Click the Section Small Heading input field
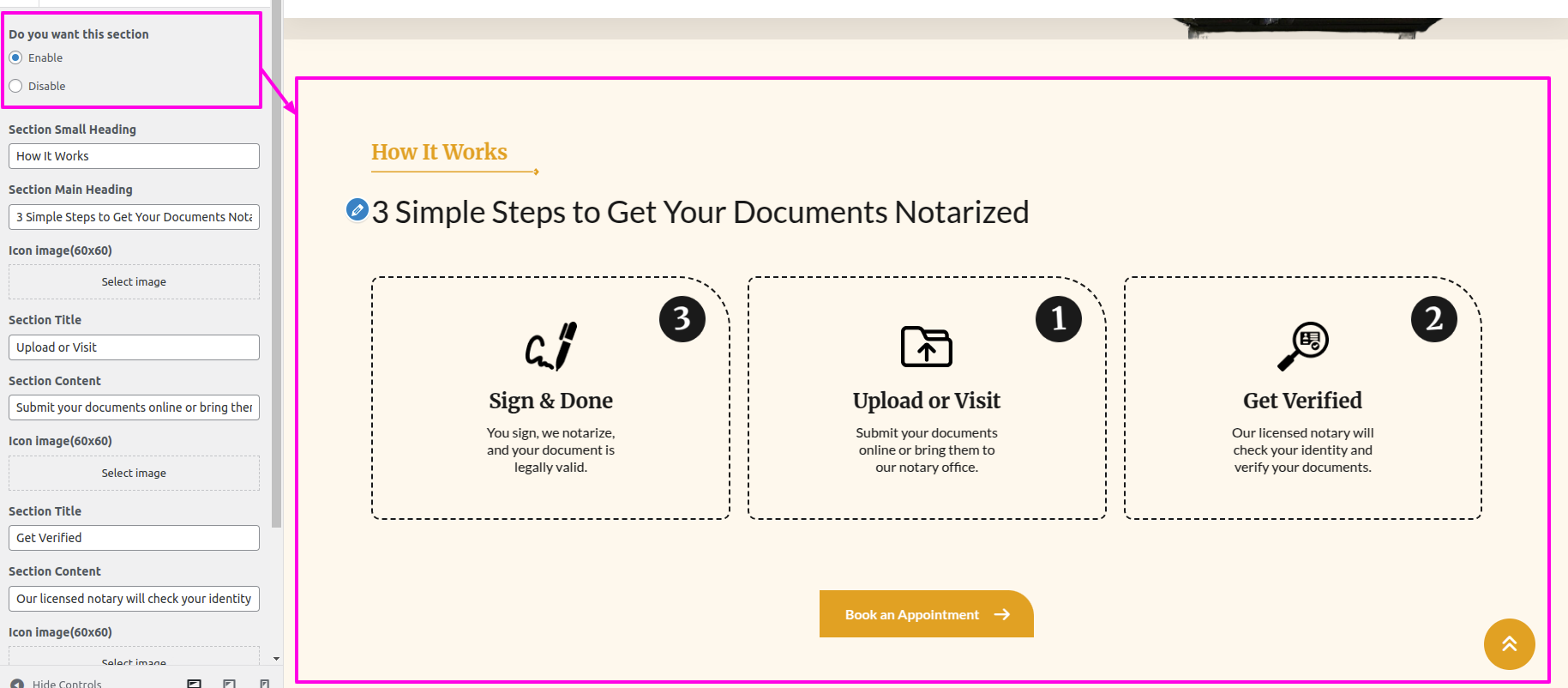The image size is (1568, 688). (134, 156)
